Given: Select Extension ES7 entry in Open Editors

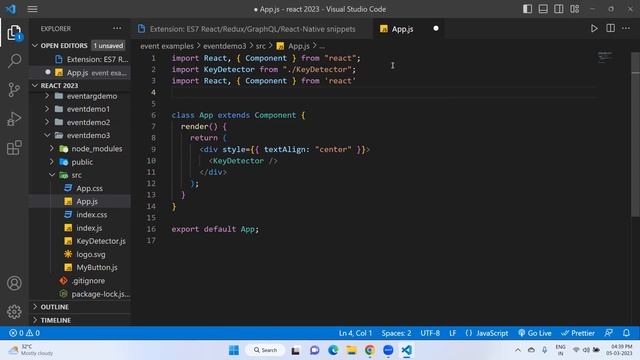Looking at the screenshot, I should (80, 59).
